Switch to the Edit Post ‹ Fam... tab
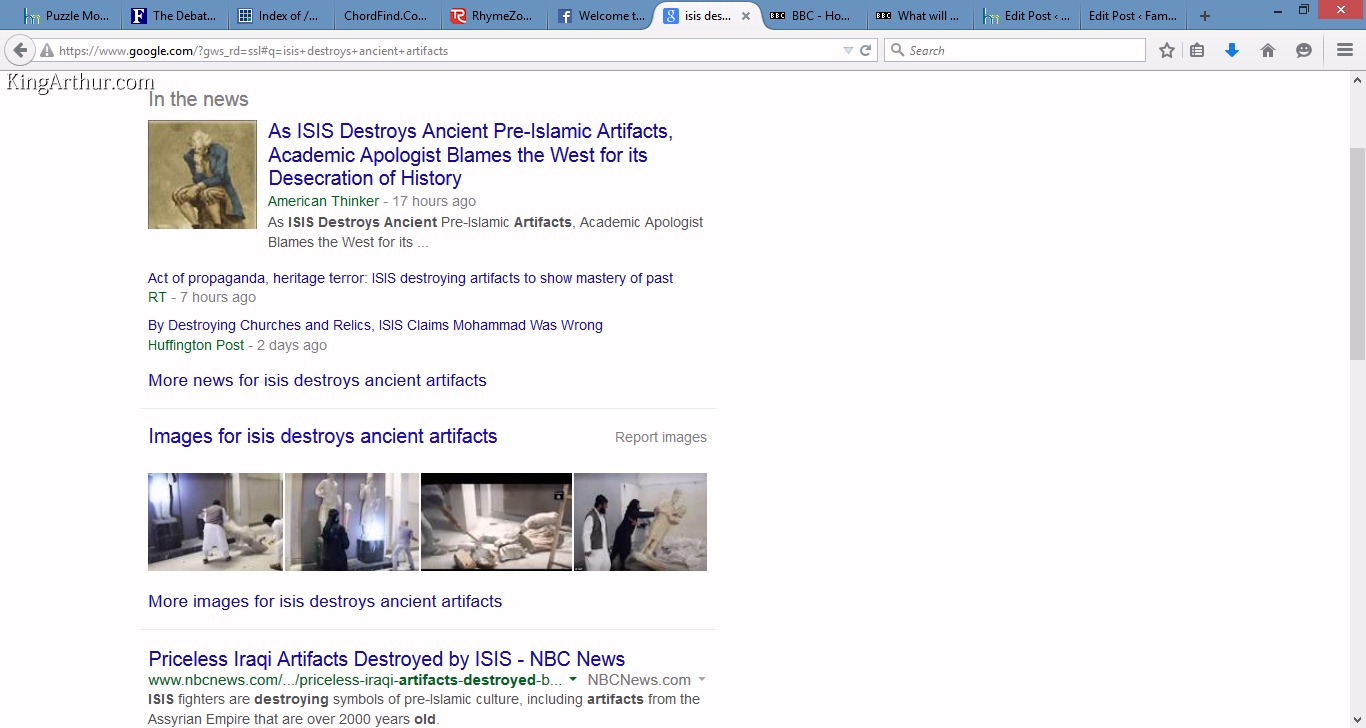The height and width of the screenshot is (728, 1366). click(1133, 16)
